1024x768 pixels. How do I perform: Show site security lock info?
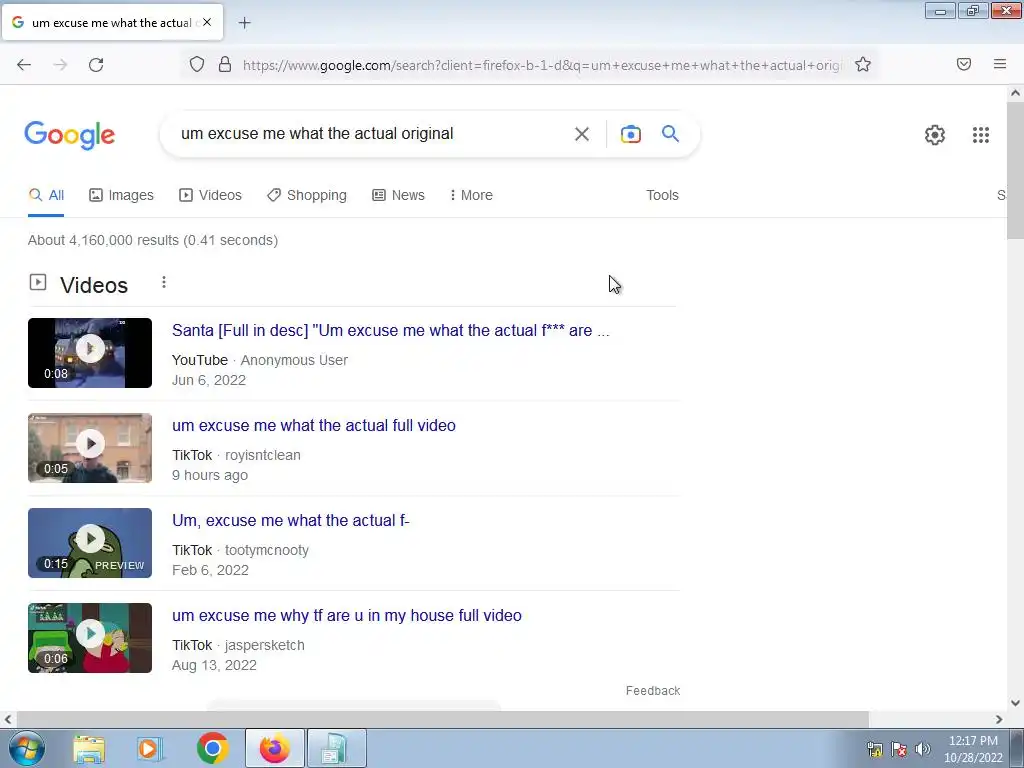(x=225, y=65)
